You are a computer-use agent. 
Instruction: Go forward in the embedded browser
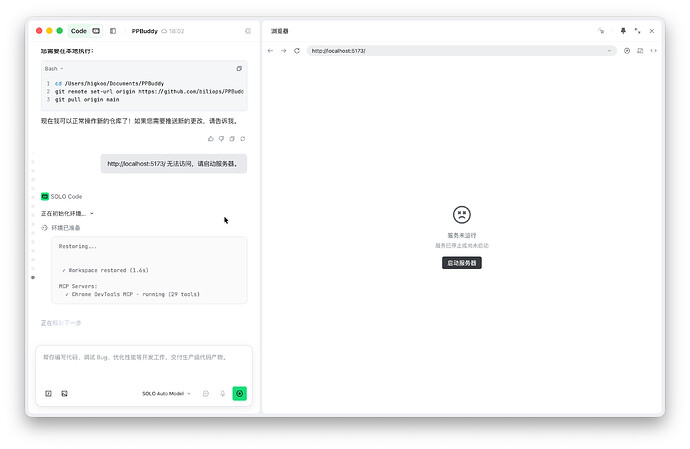[283, 51]
